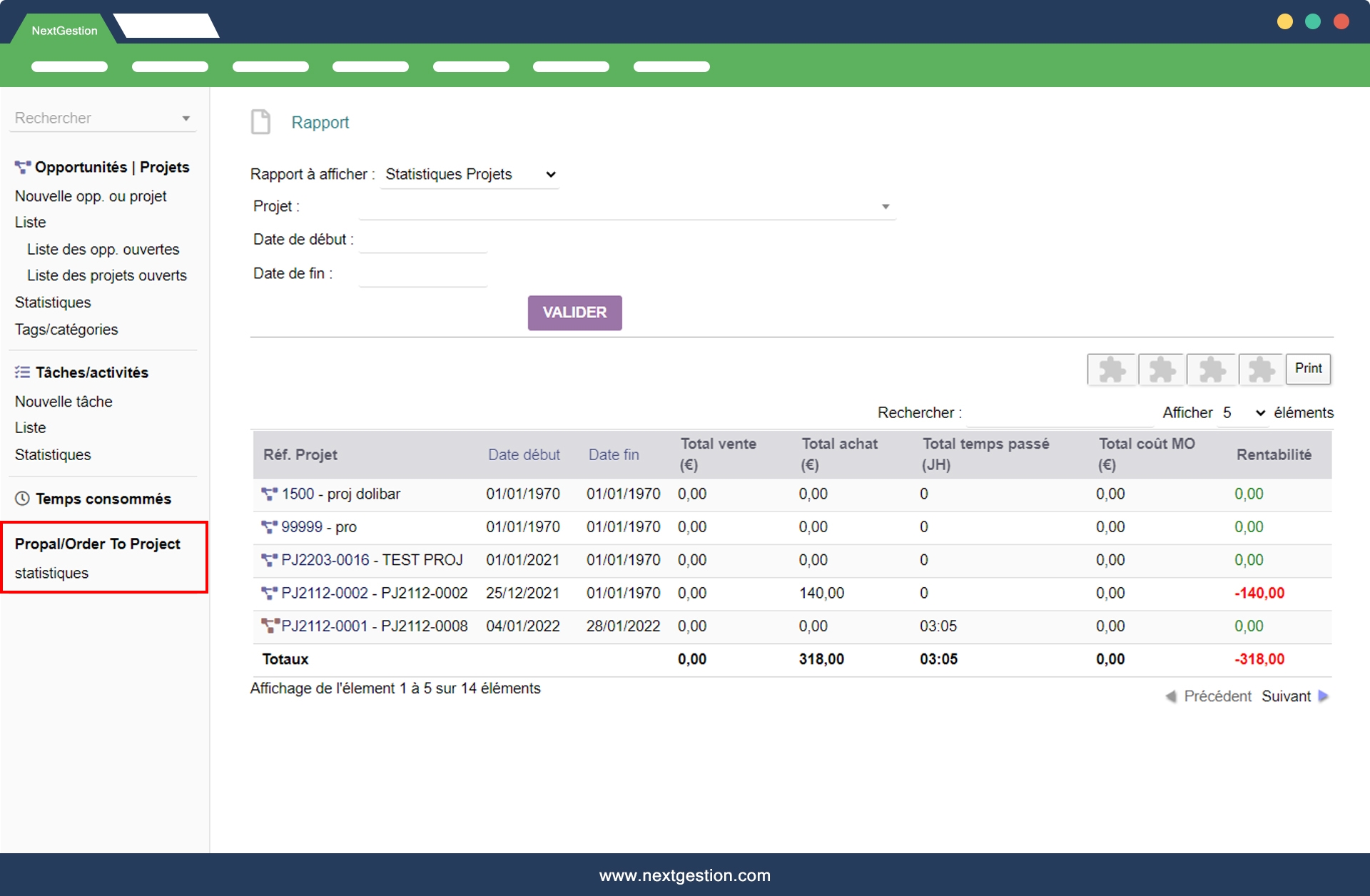Click the Rapport document icon
This screenshot has width=1370, height=896.
tap(260, 122)
